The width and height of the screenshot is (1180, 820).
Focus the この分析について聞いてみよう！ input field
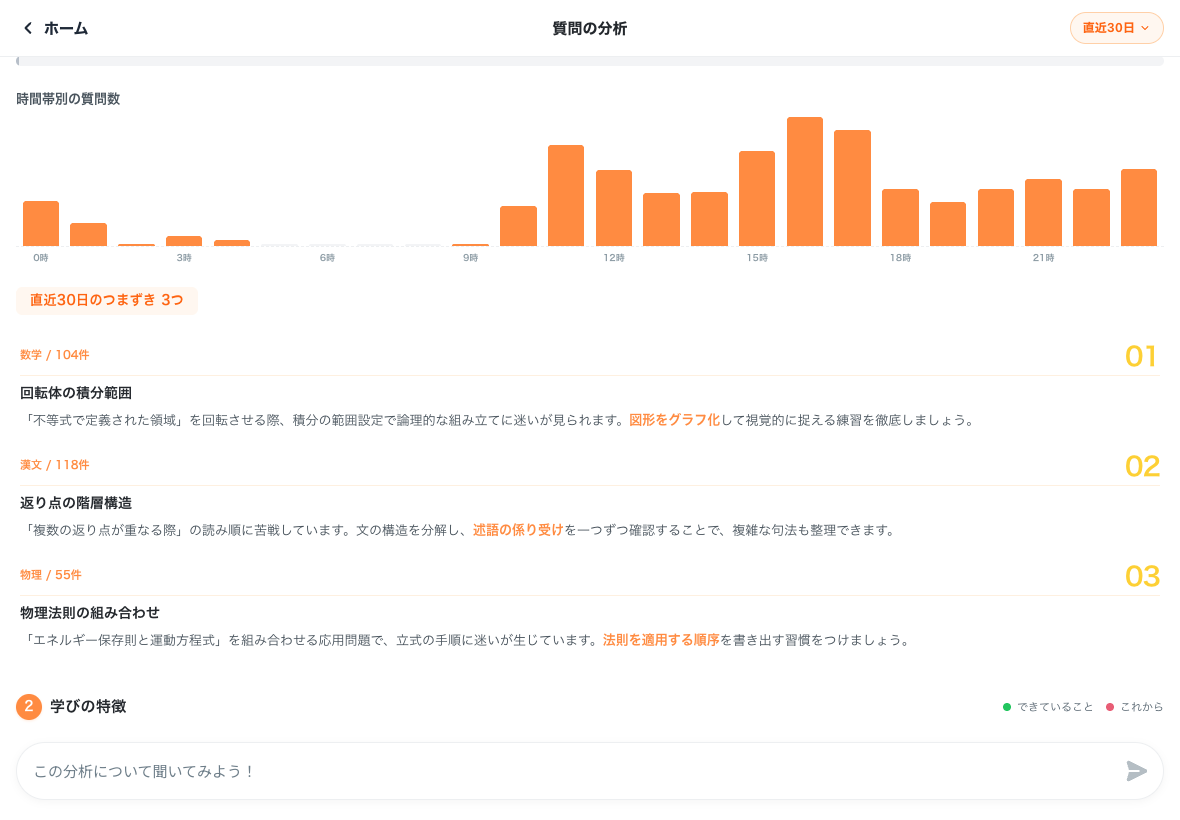[589, 770]
